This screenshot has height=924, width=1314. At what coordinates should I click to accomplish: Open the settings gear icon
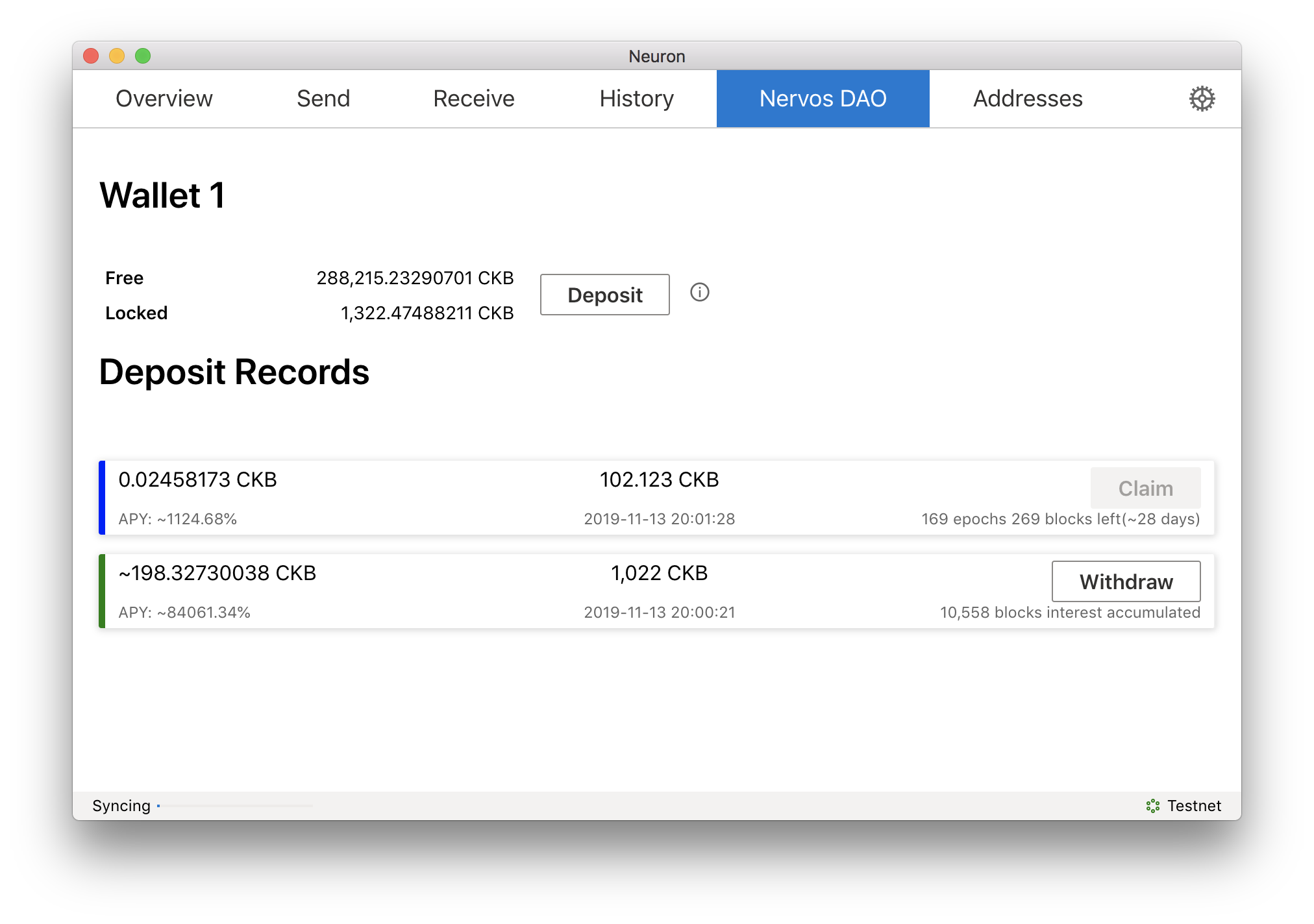[x=1202, y=99]
